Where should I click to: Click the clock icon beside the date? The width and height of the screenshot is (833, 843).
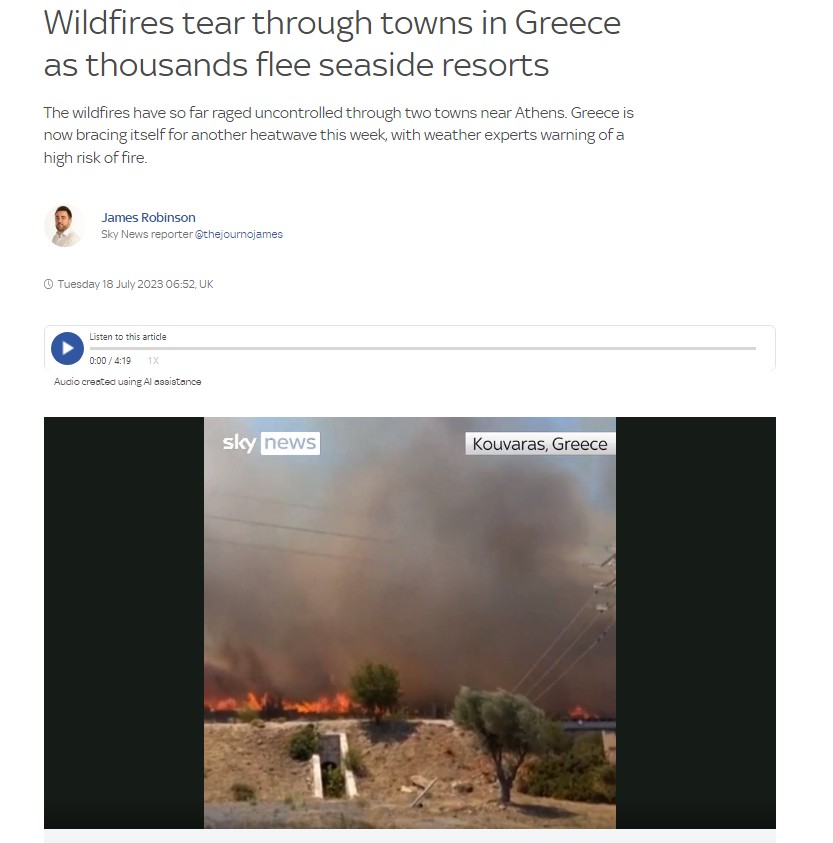pyautogui.click(x=48, y=284)
